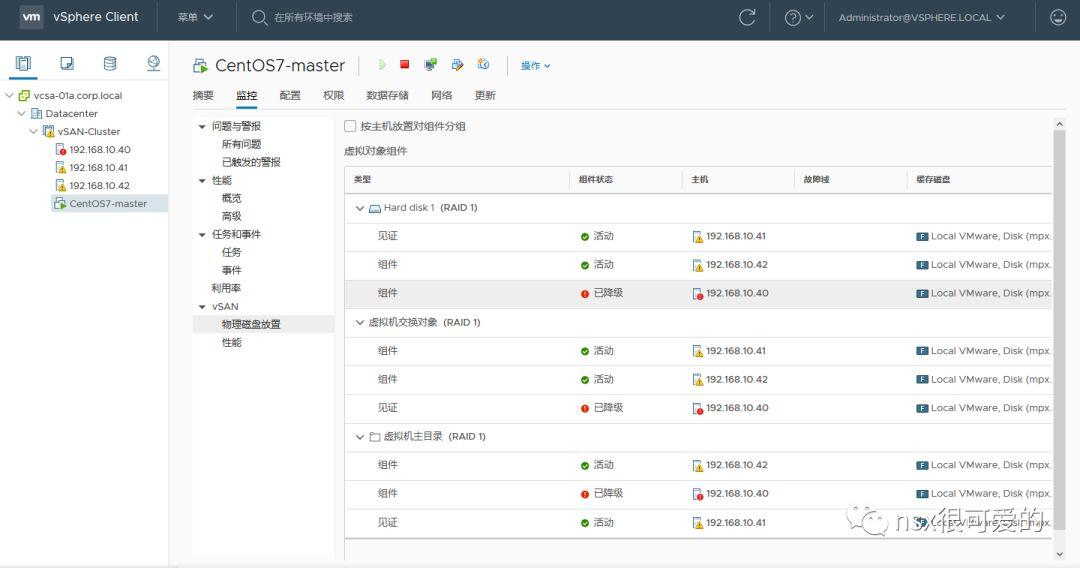The height and width of the screenshot is (568, 1080).
Task: Click host icon for 192.168.10.40 in tree
Action: tap(60, 149)
